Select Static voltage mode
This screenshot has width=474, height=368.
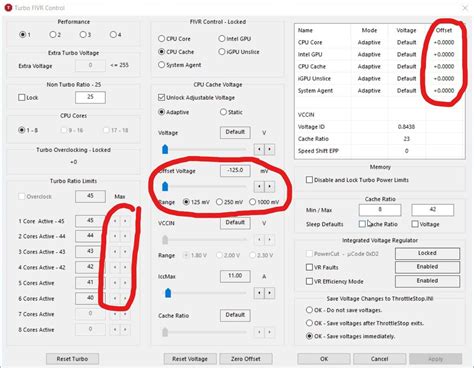point(223,112)
